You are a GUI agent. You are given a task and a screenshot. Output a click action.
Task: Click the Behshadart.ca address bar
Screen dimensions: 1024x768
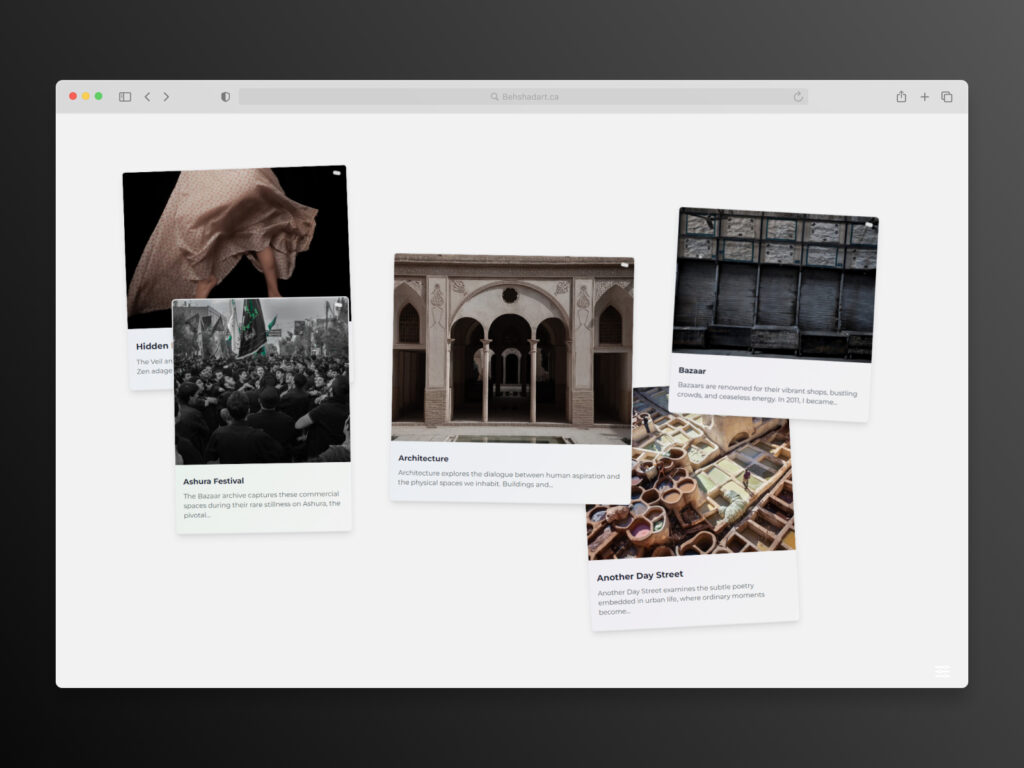pos(523,97)
